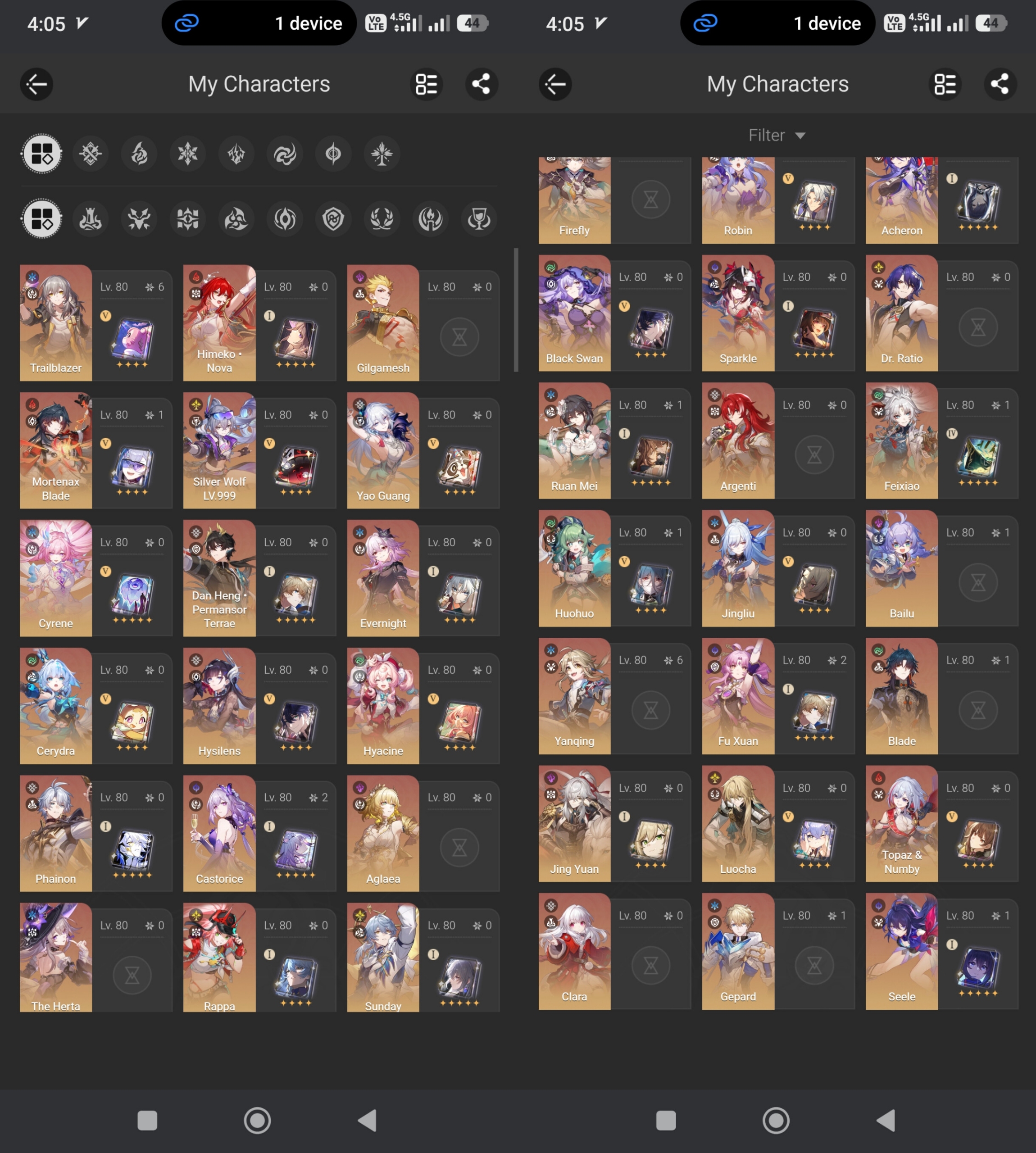The height and width of the screenshot is (1153, 1036).
Task: Switch to list view on the right screen
Action: tap(945, 84)
